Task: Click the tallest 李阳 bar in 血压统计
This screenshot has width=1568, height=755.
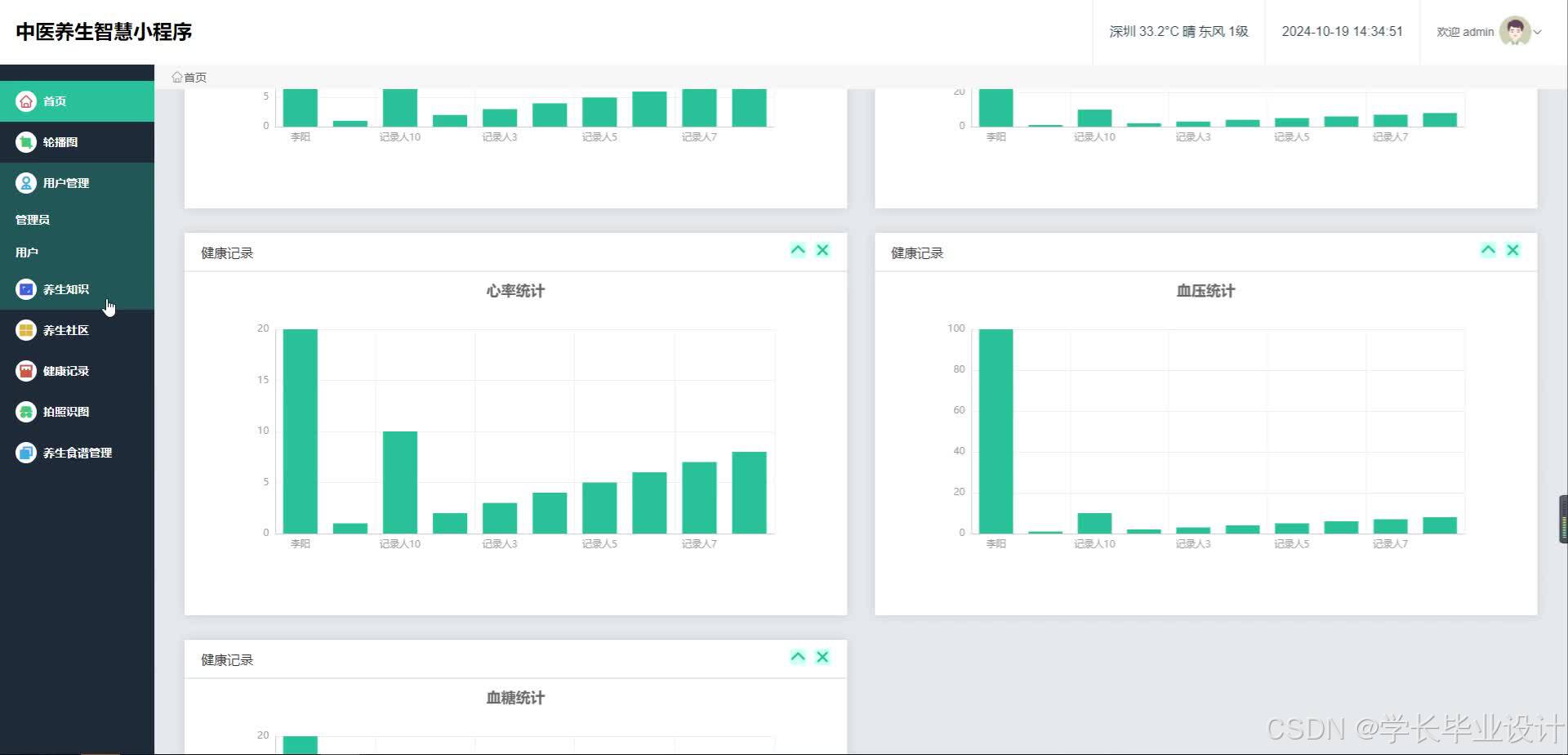Action: (x=996, y=431)
